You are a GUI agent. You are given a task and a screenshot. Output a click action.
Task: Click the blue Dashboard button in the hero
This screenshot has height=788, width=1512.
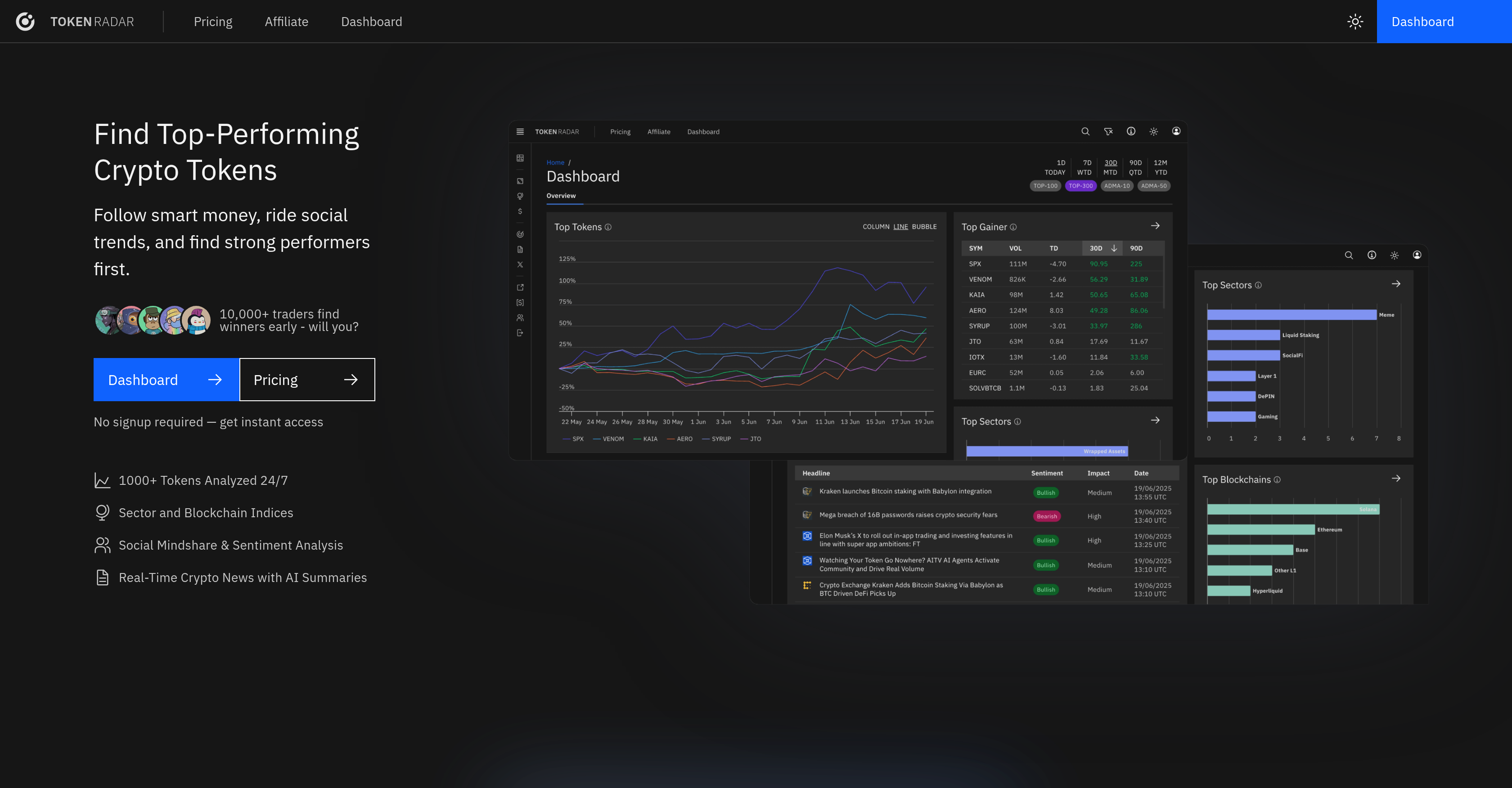click(166, 380)
